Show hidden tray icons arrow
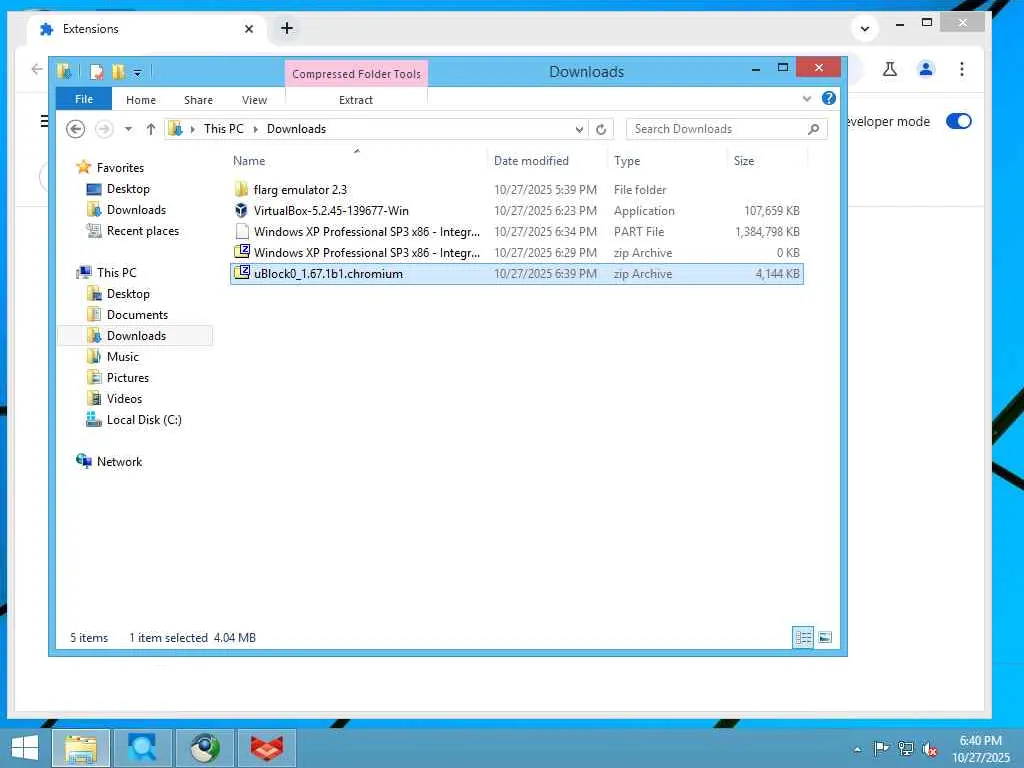Viewport: 1024px width, 768px height. 857,750
